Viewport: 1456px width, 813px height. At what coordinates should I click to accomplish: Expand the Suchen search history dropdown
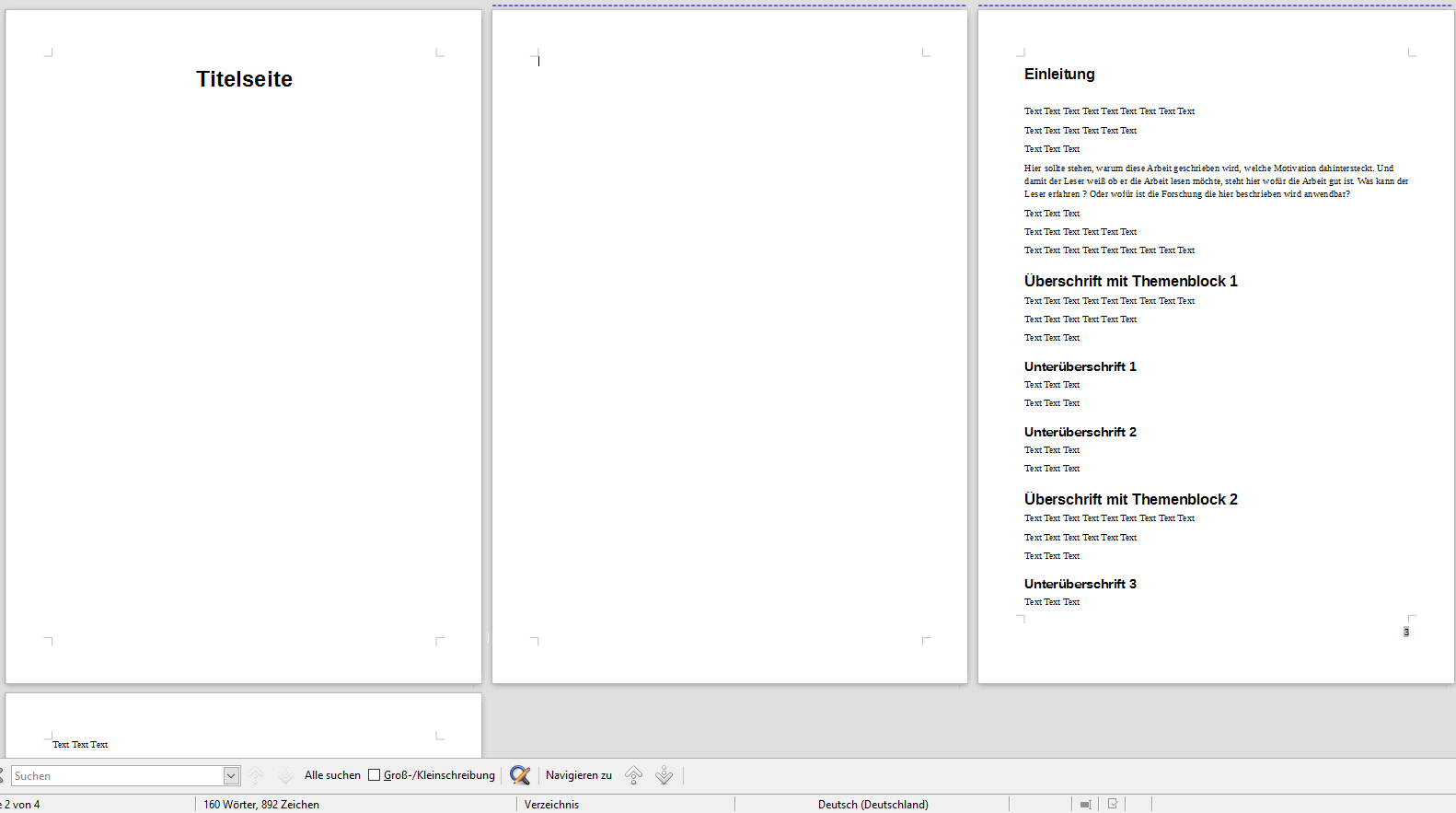pyautogui.click(x=231, y=776)
